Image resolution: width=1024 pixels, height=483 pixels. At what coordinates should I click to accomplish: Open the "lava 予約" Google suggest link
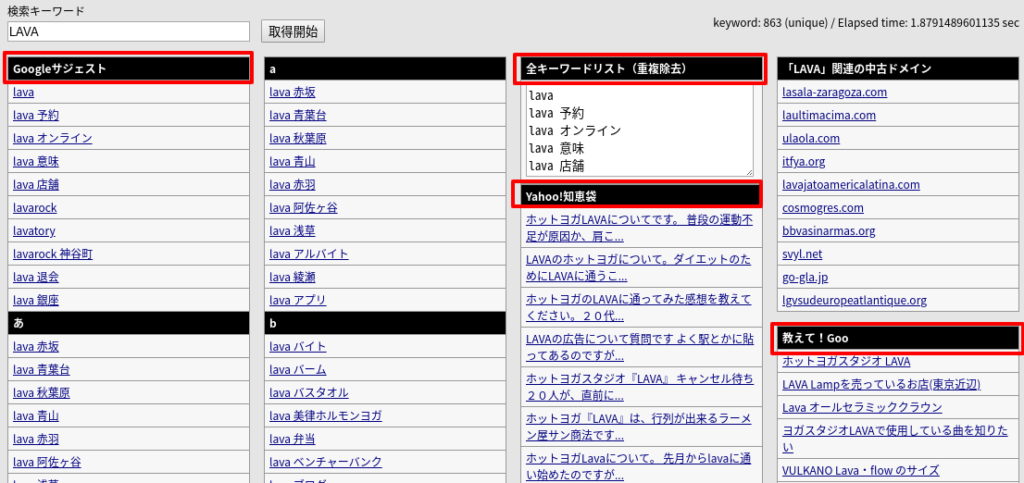[36, 116]
